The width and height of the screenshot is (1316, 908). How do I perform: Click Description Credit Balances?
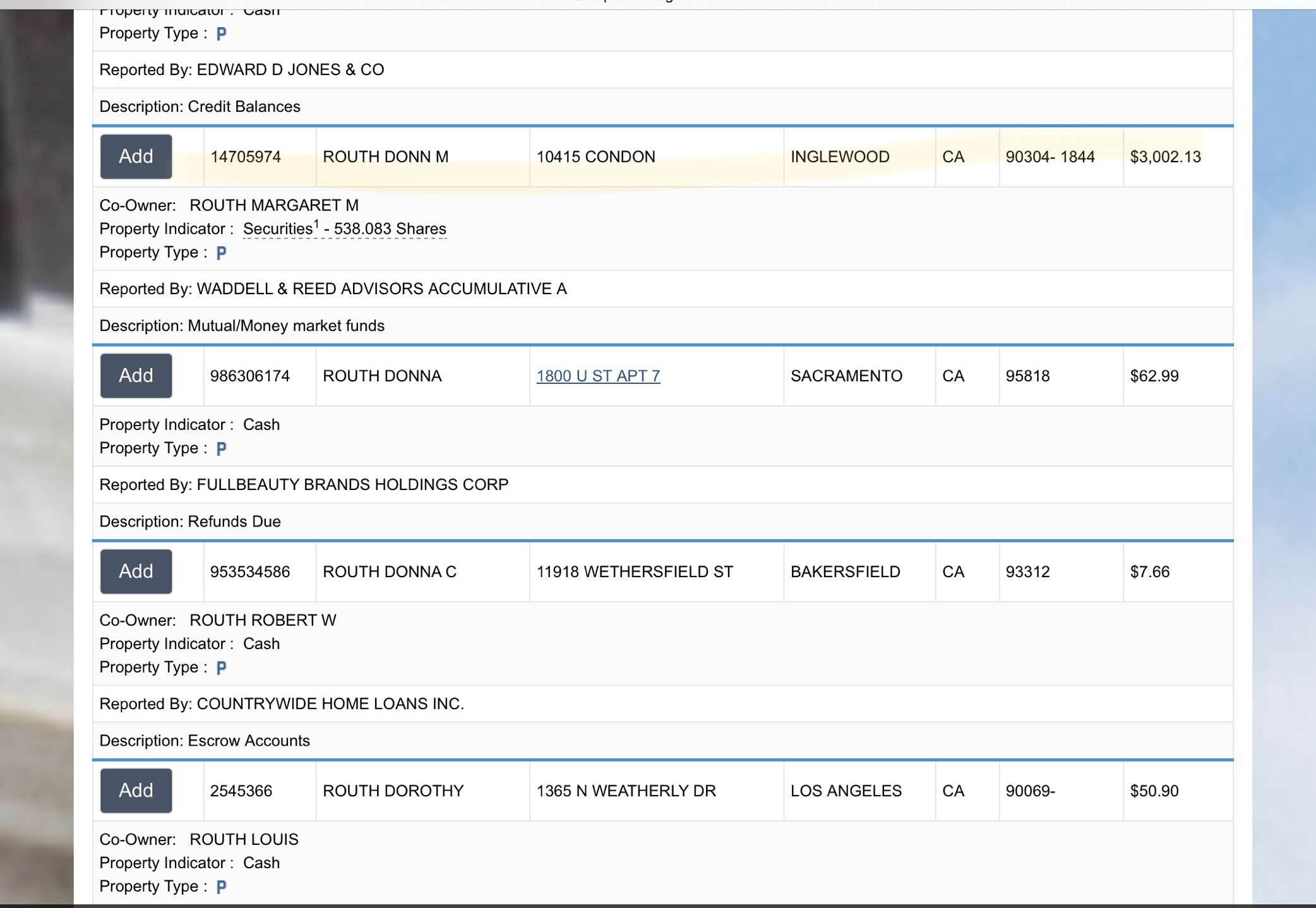200,107
